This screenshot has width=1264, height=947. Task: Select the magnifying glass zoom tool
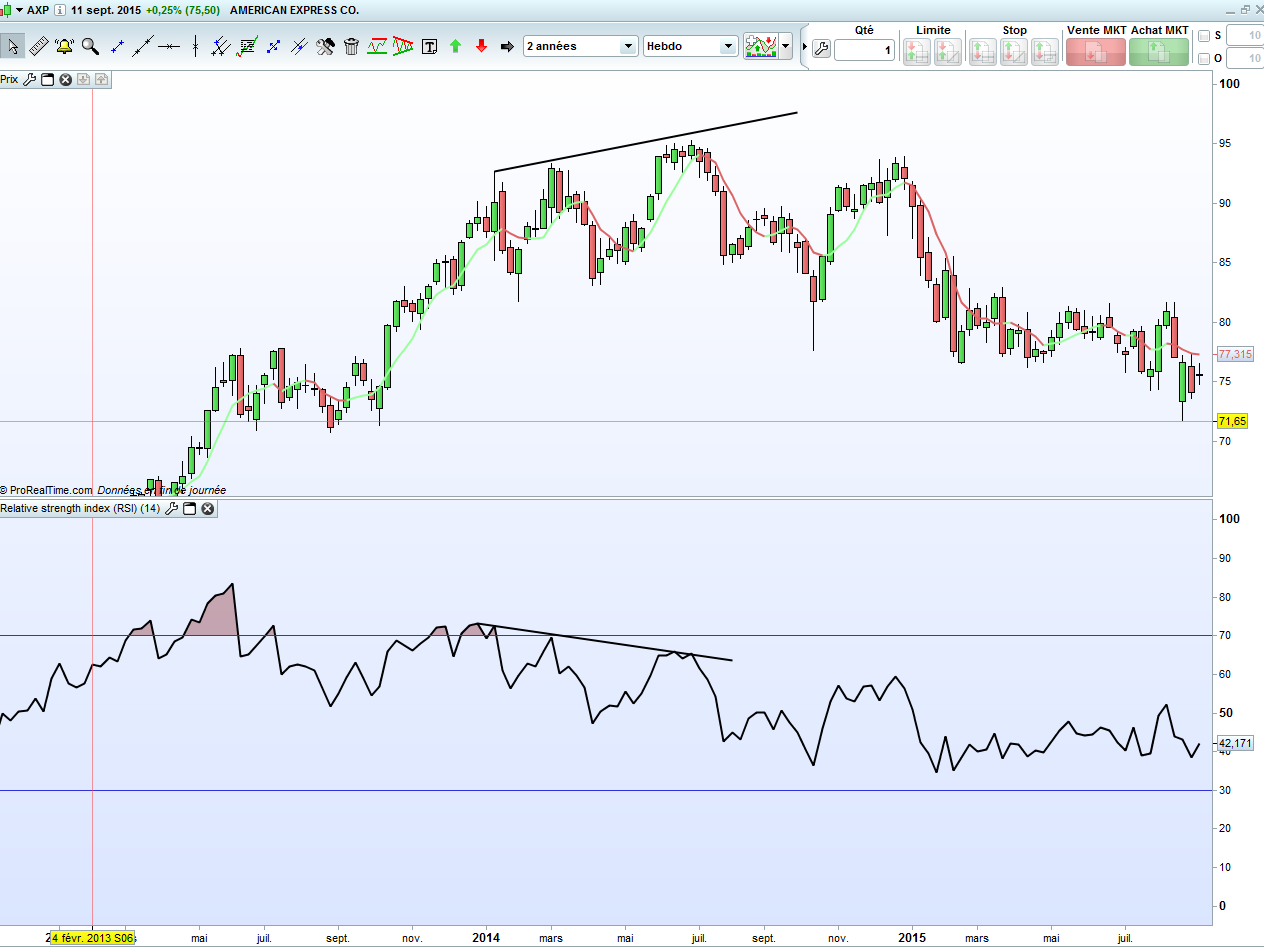point(91,46)
